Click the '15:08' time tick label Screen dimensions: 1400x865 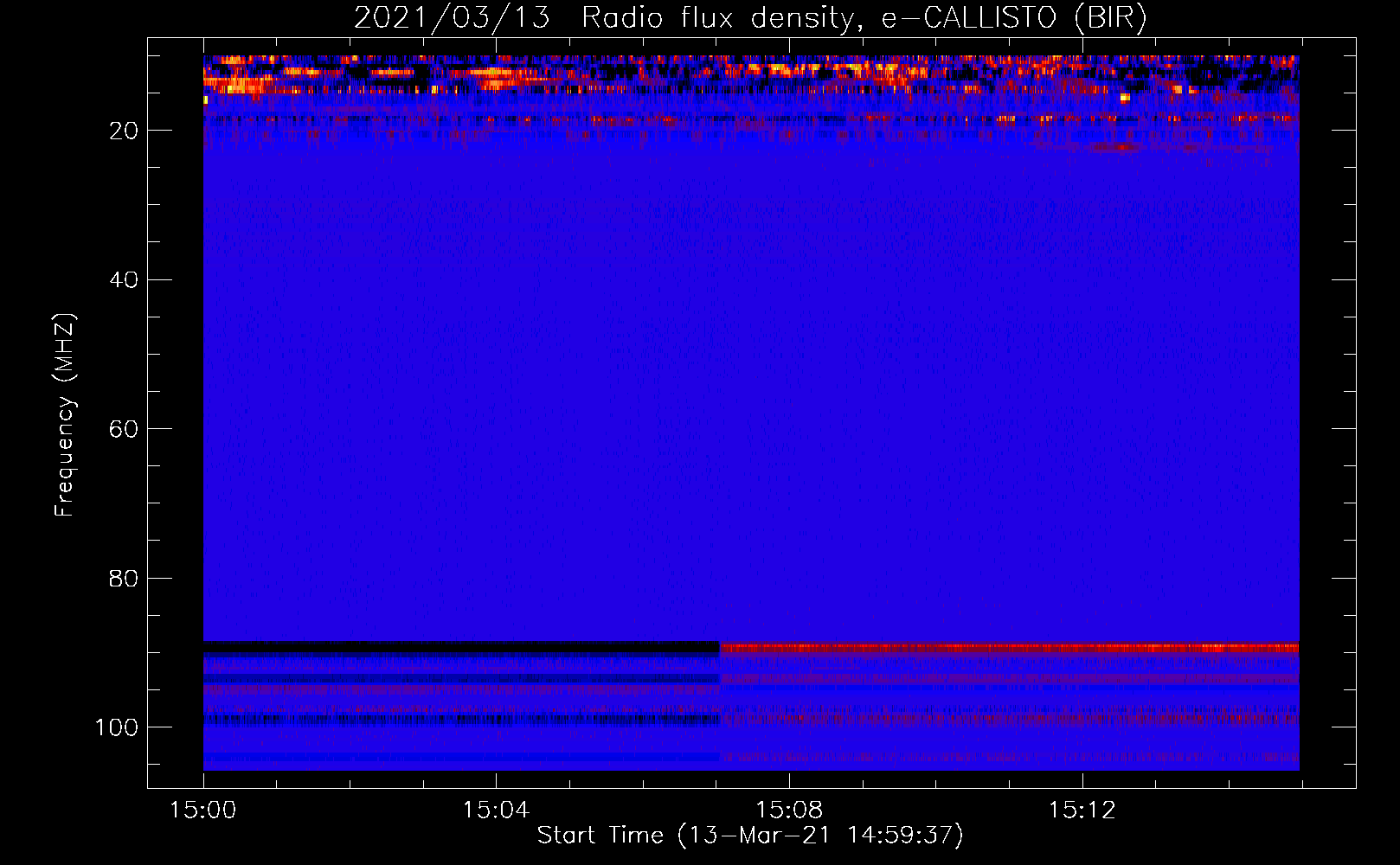tap(789, 811)
